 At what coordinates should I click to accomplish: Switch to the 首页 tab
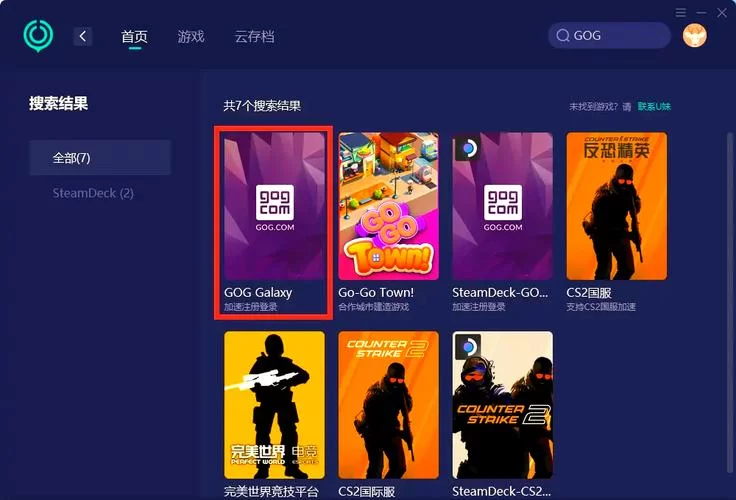tap(134, 36)
